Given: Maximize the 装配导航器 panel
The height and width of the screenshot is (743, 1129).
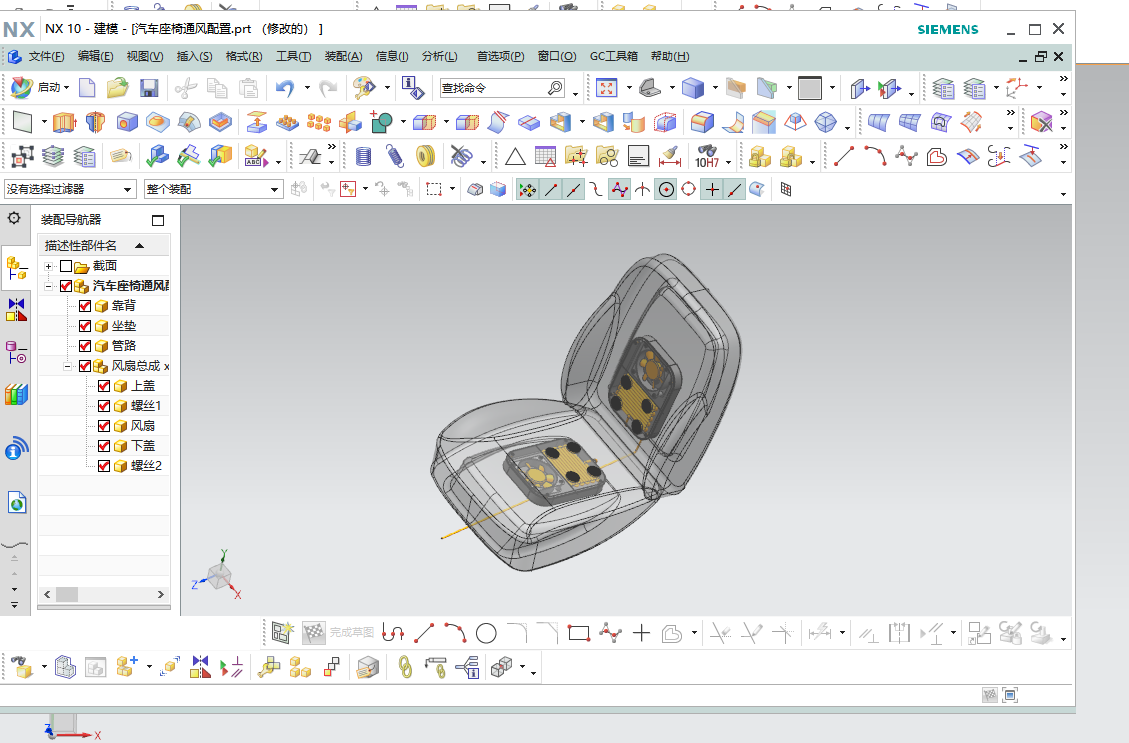Looking at the screenshot, I should [x=158, y=220].
